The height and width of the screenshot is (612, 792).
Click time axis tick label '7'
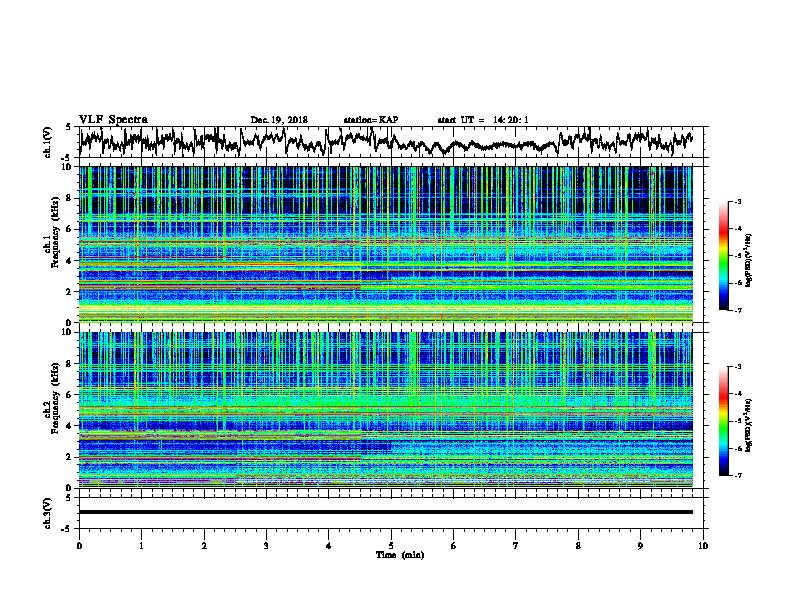click(x=516, y=546)
